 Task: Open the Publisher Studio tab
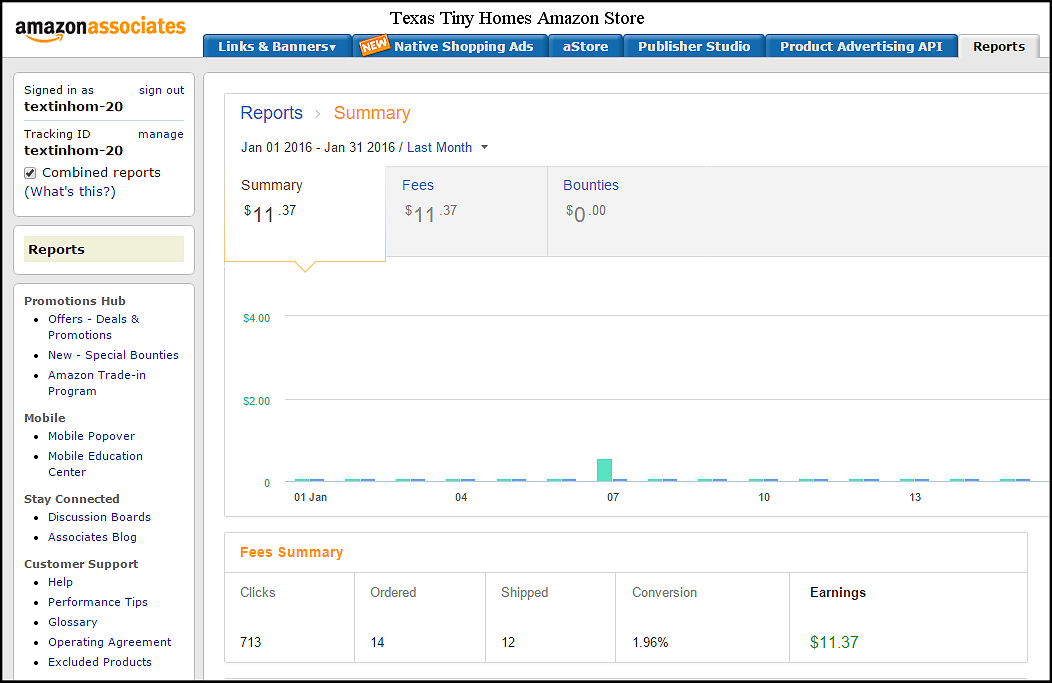[693, 46]
